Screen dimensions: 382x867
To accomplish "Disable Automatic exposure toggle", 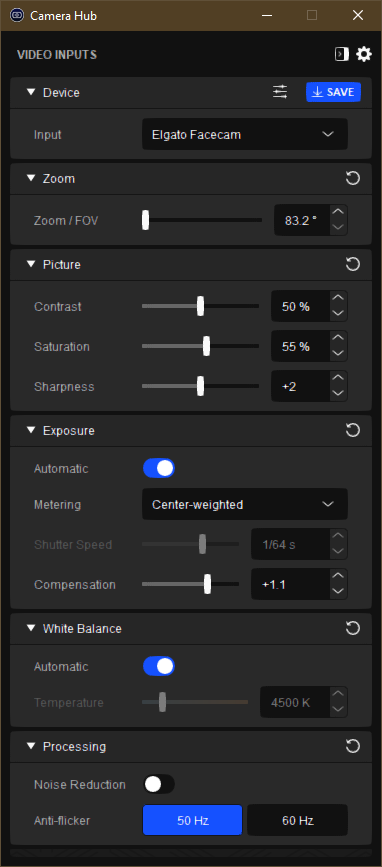I will point(159,468).
